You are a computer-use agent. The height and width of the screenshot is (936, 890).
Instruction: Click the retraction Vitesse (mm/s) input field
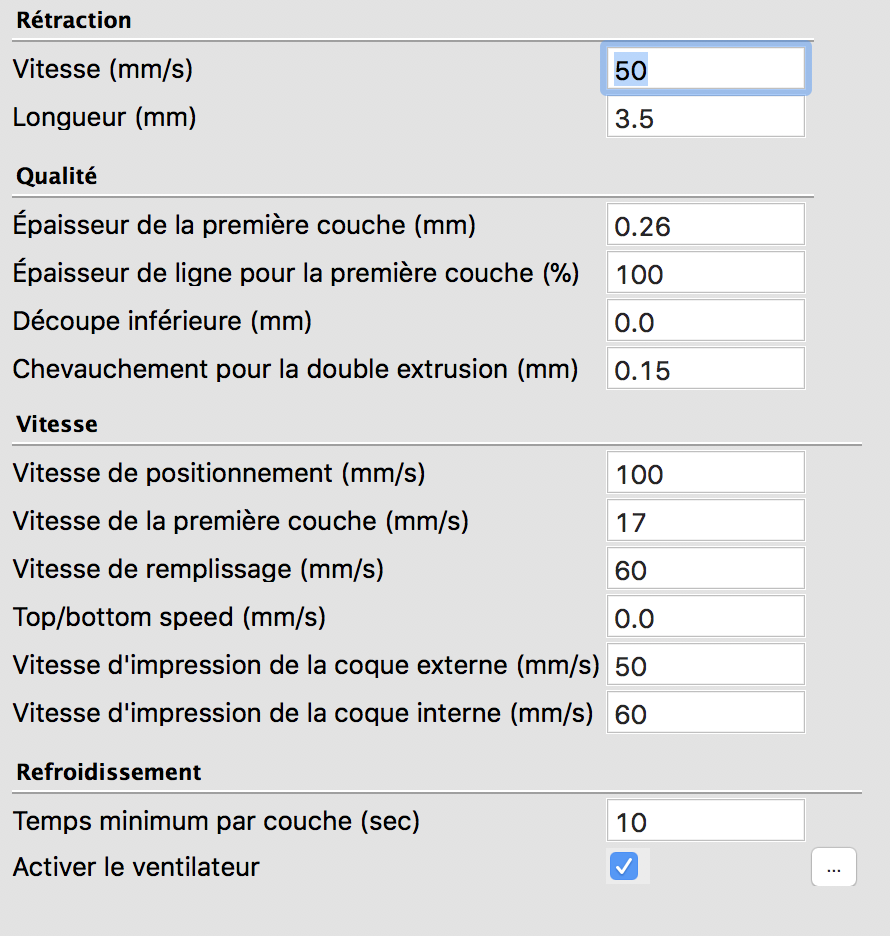(x=705, y=70)
